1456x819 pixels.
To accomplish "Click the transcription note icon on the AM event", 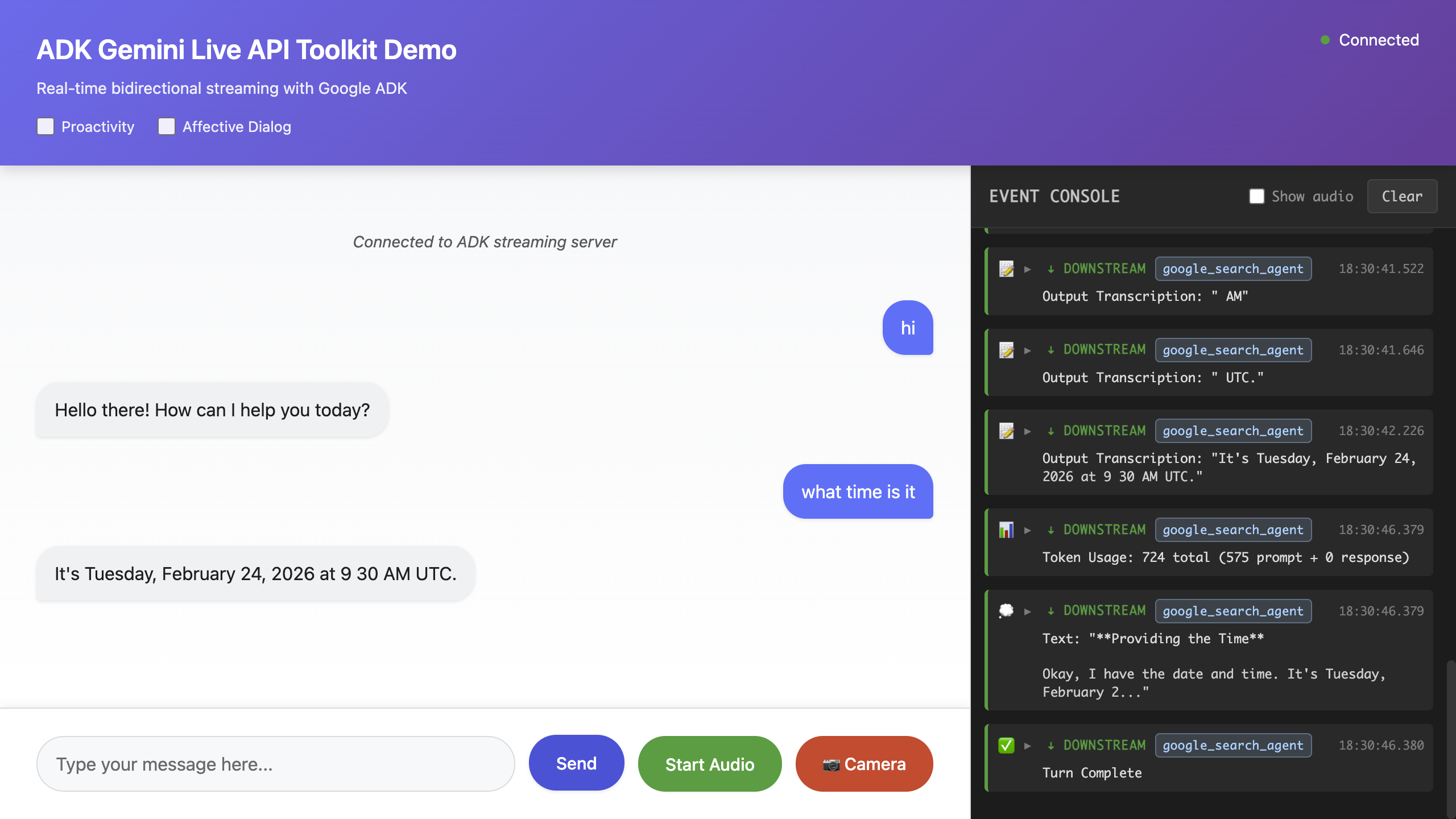I will pyautogui.click(x=1006, y=268).
